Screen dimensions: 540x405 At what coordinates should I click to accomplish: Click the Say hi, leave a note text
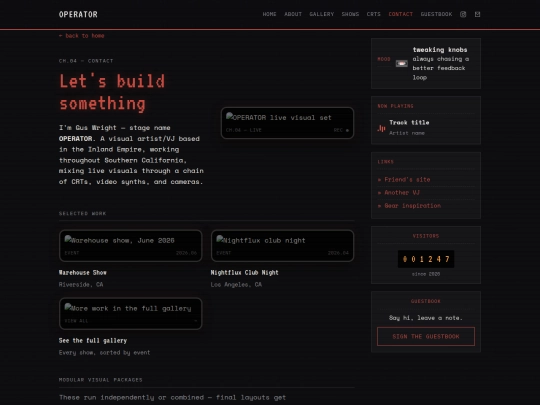426,318
